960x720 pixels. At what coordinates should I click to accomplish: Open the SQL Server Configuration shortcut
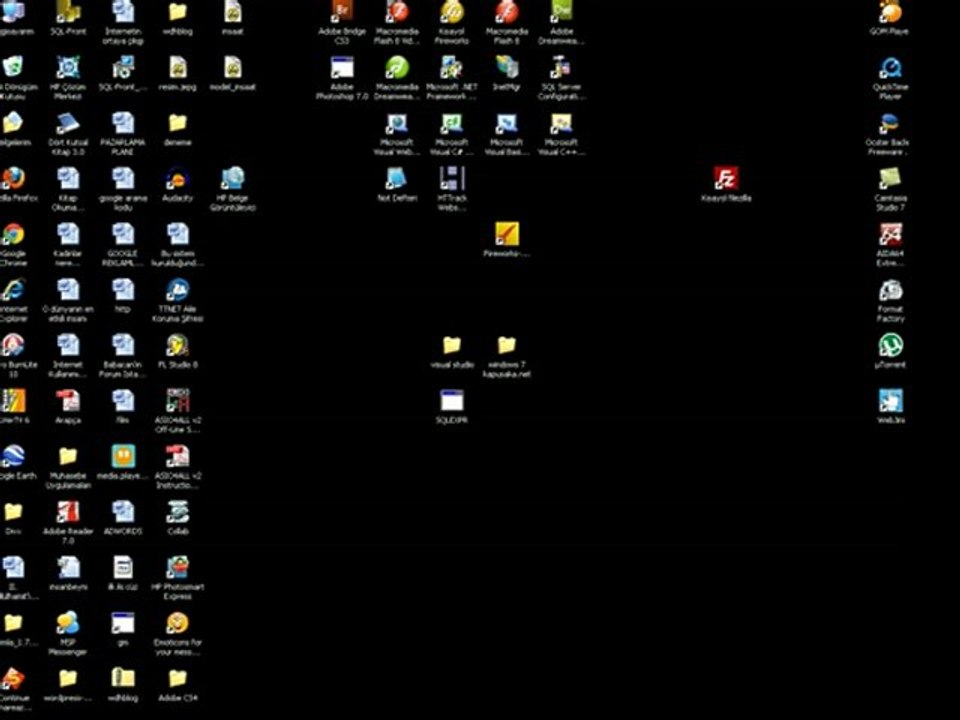(x=561, y=67)
